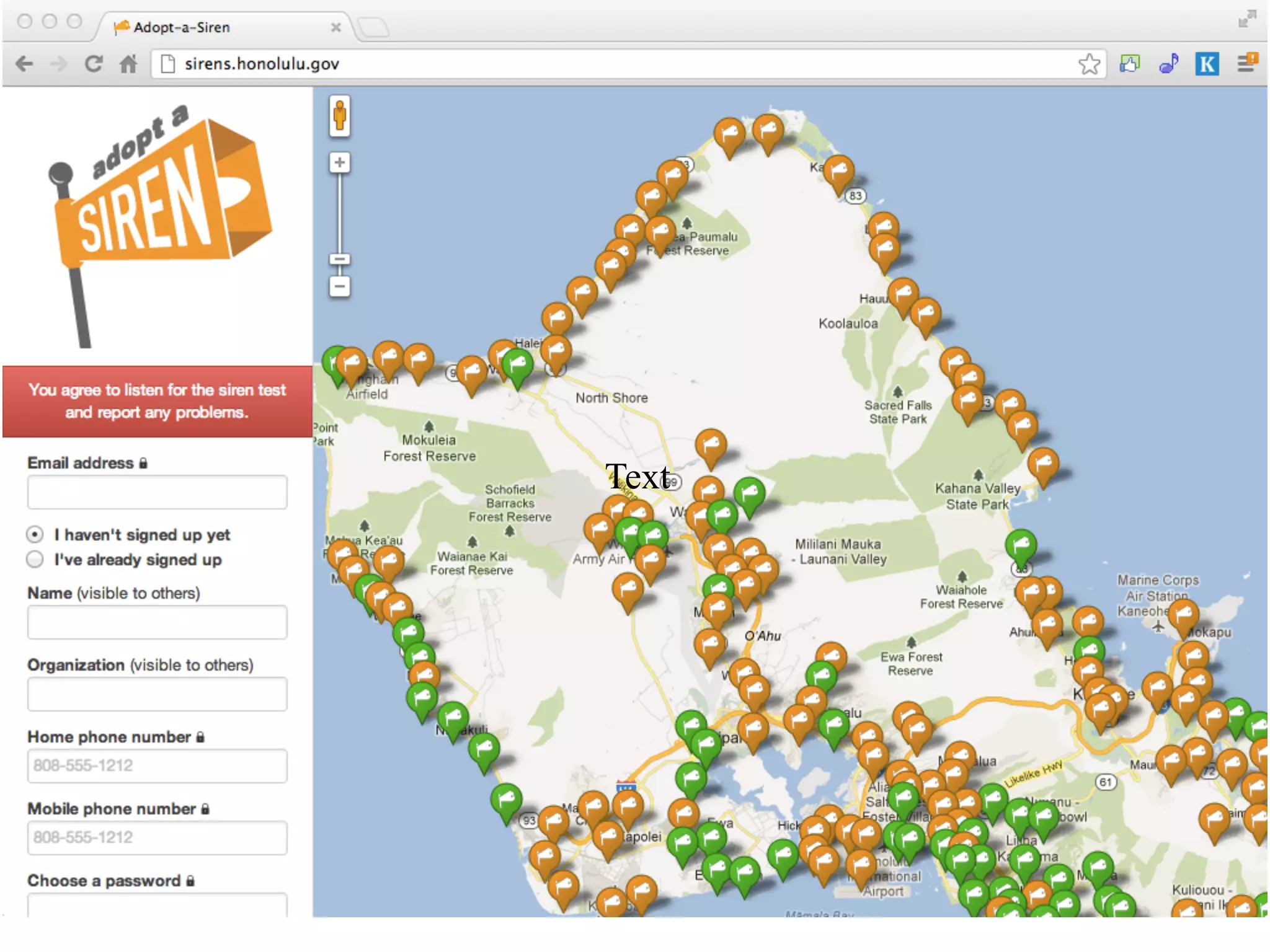Click the browser reload button

(94, 64)
